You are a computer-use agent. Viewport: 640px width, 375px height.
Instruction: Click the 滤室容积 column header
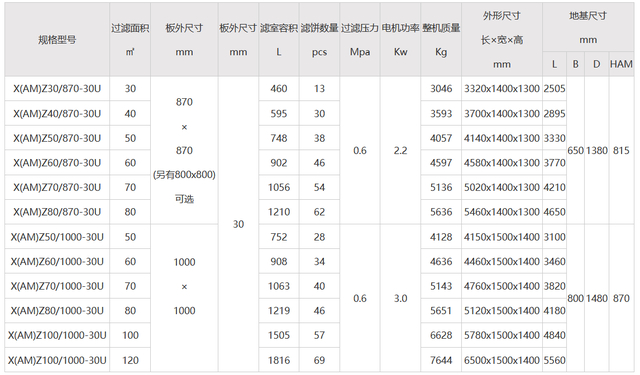click(279, 40)
